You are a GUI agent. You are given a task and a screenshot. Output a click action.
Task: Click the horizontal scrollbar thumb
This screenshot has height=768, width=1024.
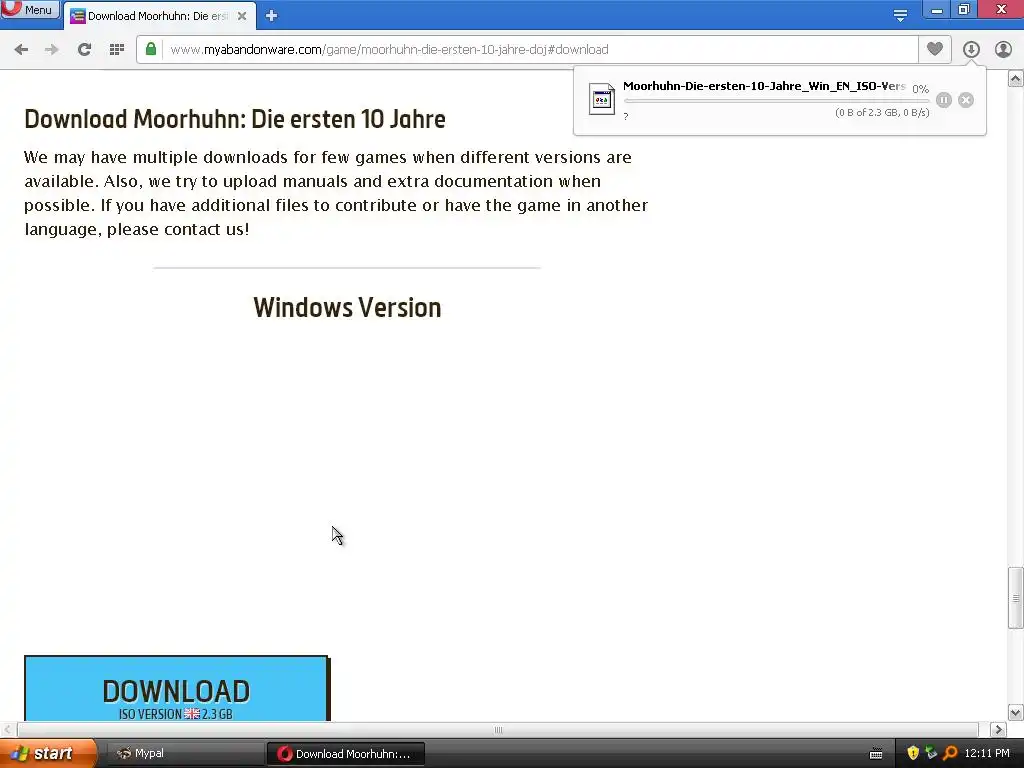pyautogui.click(x=498, y=729)
